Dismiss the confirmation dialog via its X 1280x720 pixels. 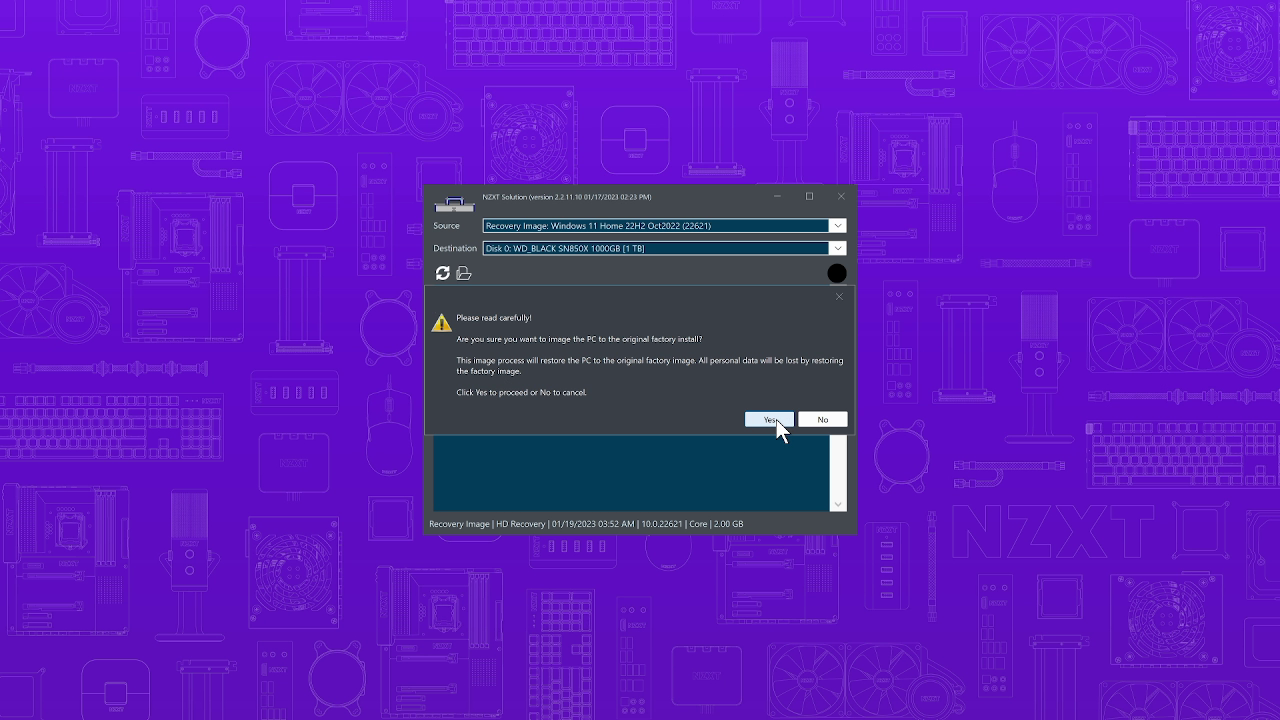pyautogui.click(x=839, y=296)
